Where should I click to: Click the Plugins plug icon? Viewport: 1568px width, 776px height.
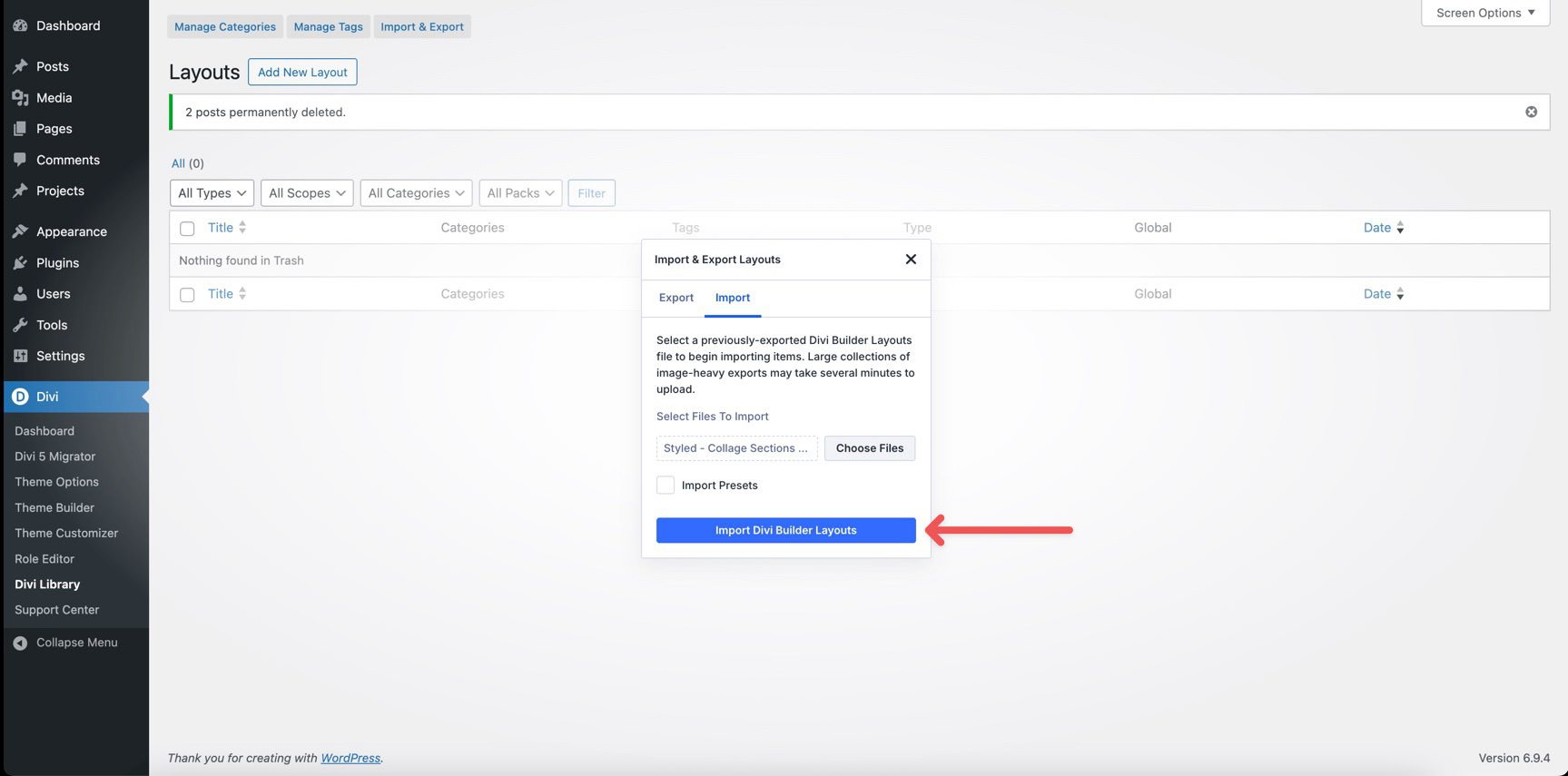pyautogui.click(x=20, y=263)
